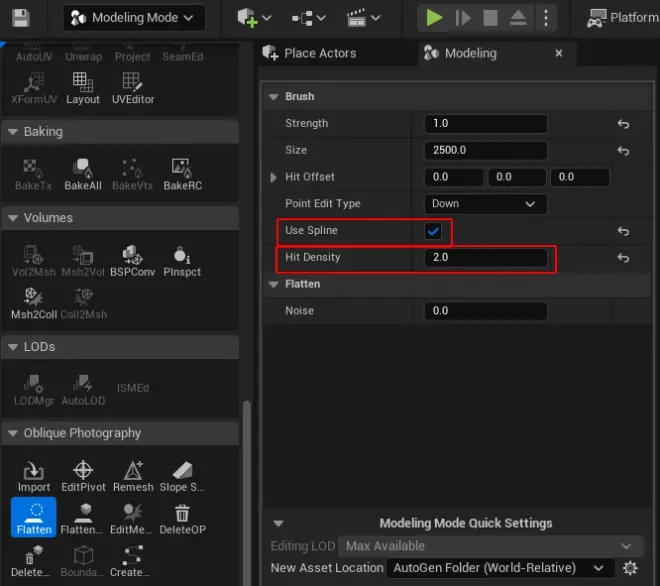Reset Hit Density to default
Viewport: 660px width, 586px height.
pos(623,258)
